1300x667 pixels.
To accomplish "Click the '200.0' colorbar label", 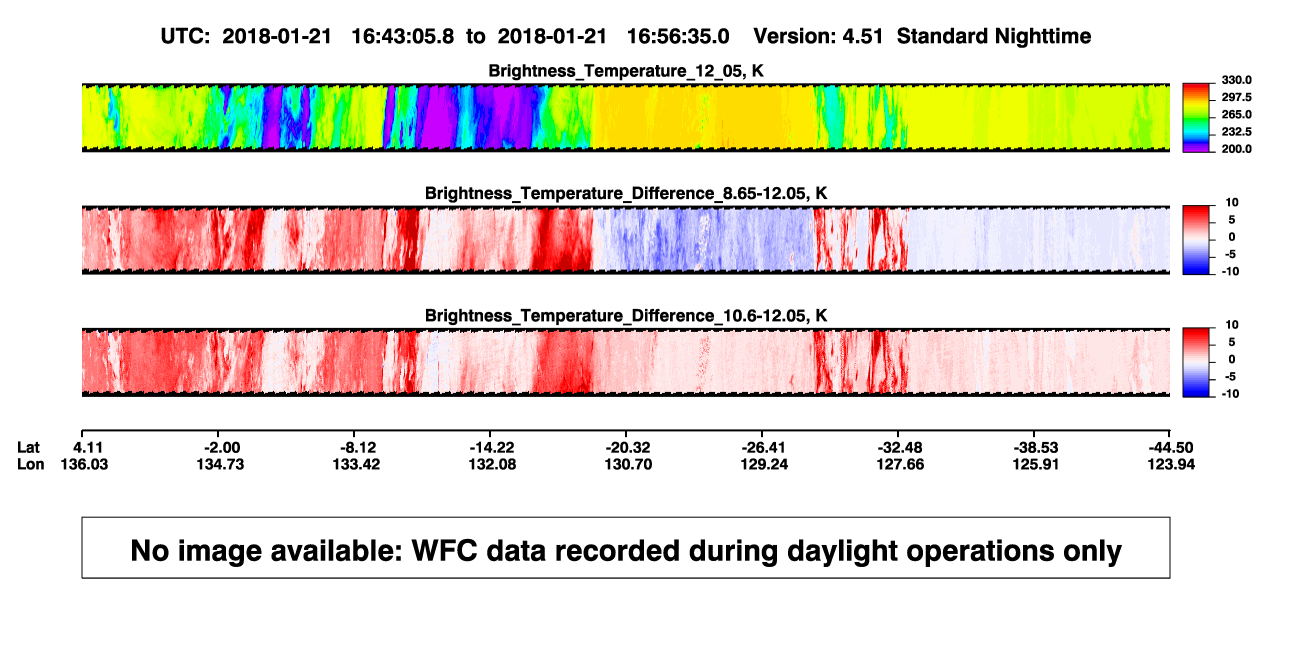I will point(1235,149).
